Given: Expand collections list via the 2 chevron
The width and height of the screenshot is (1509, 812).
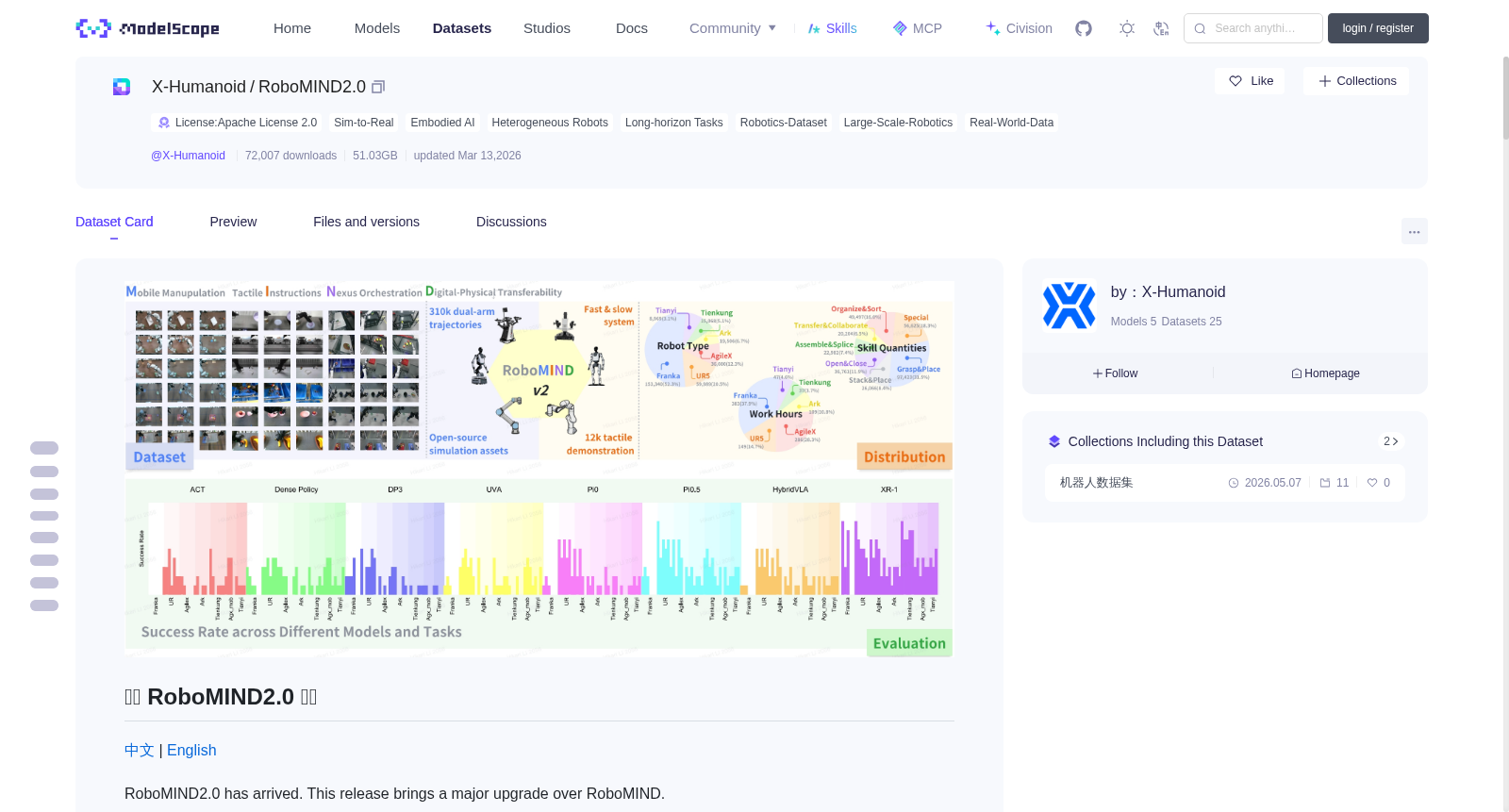Looking at the screenshot, I should pos(1391,441).
